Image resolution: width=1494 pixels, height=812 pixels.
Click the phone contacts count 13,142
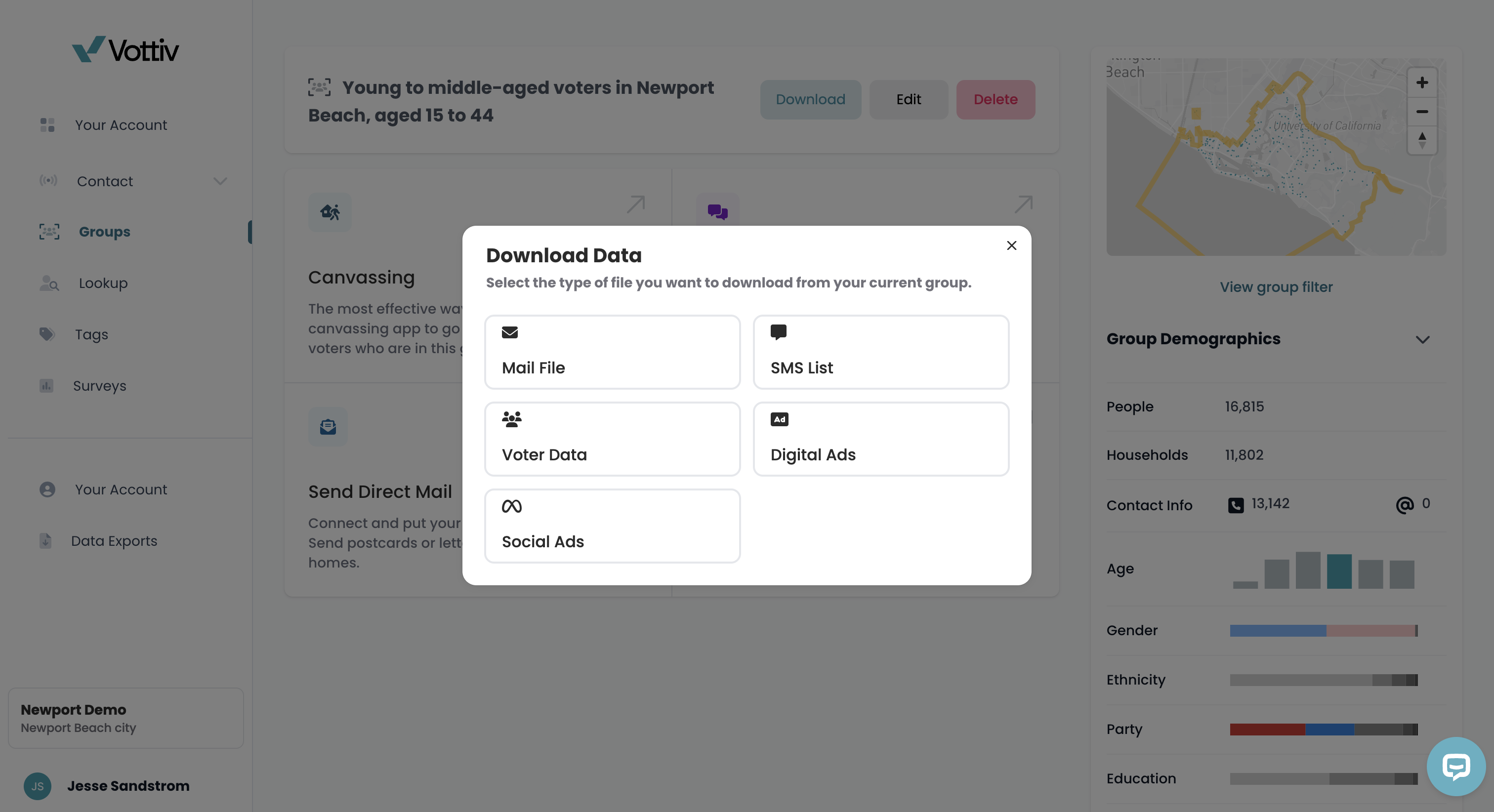point(1270,503)
